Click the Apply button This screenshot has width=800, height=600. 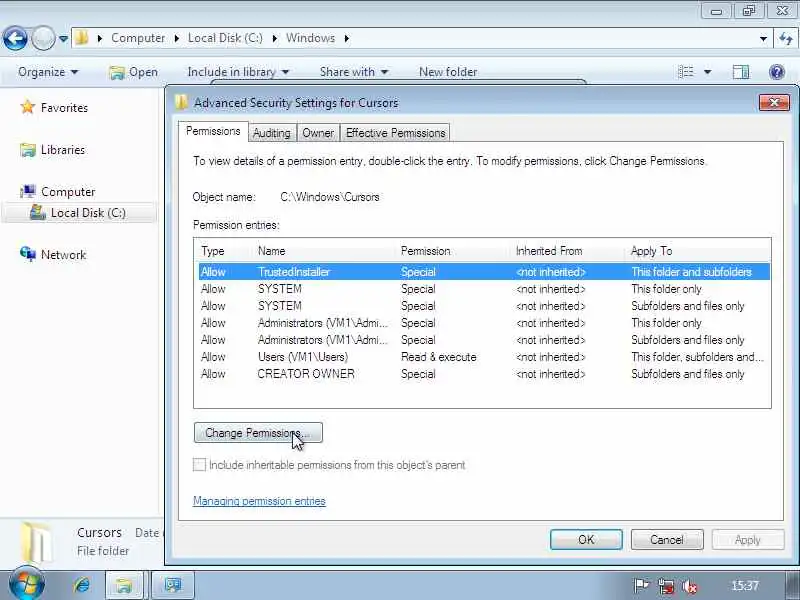tap(748, 540)
